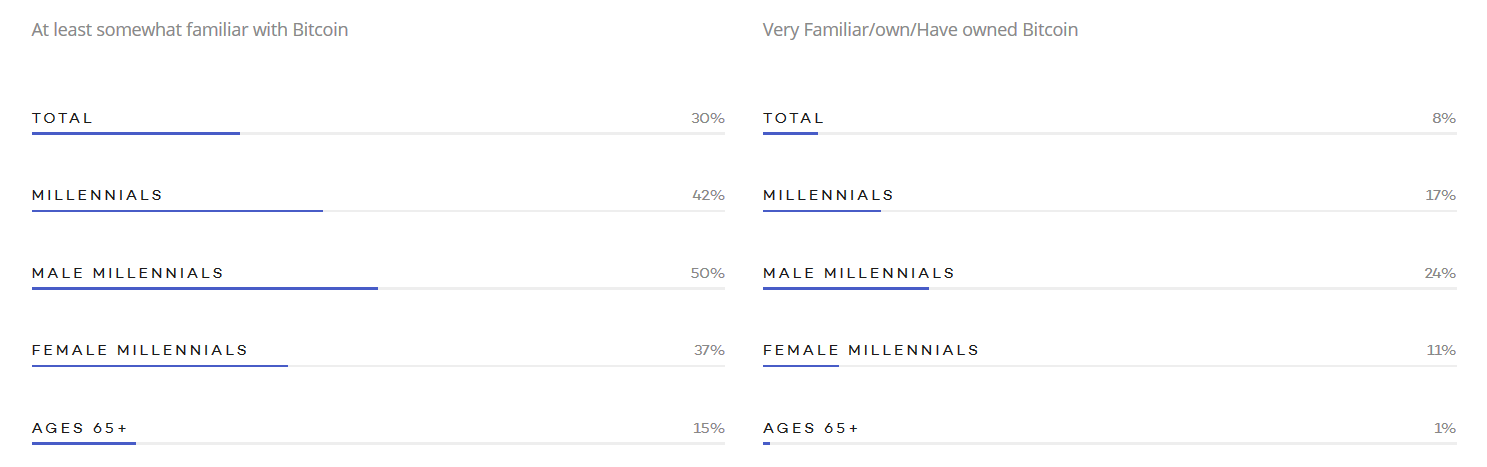Select the 37% Female Millennials value
Image resolution: width=1487 pixels, height=467 pixels.
click(x=708, y=350)
